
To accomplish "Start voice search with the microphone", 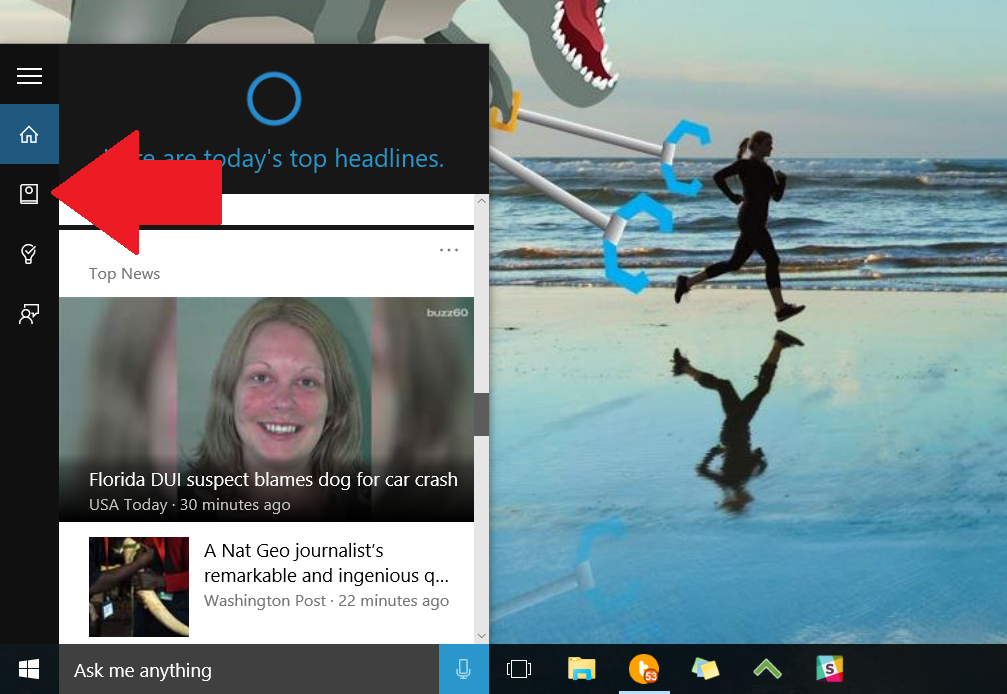I will pyautogui.click(x=463, y=670).
